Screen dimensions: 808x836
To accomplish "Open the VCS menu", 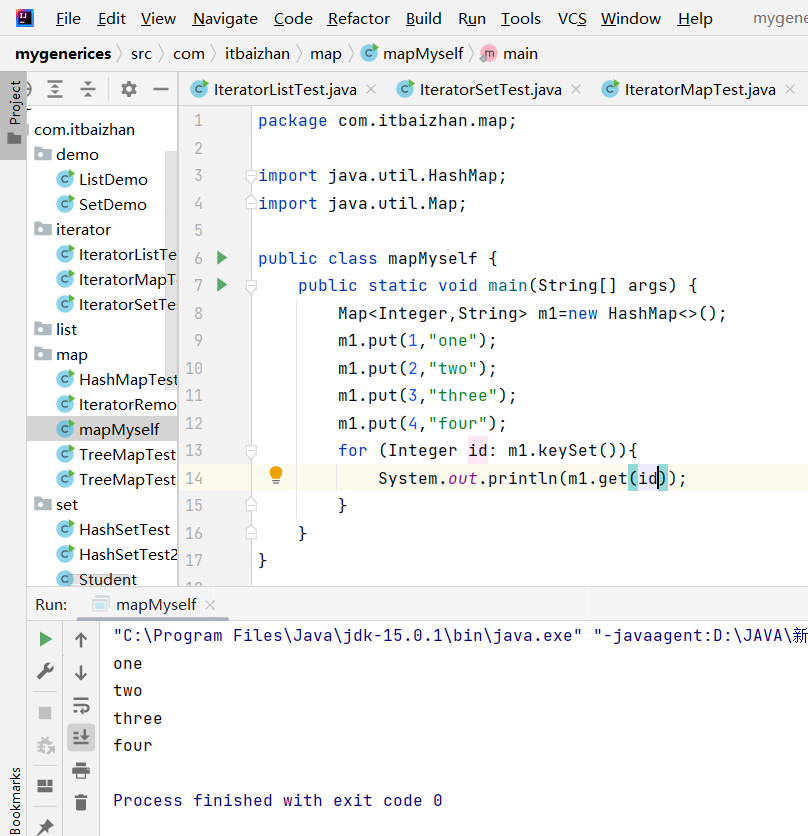I will [x=572, y=19].
